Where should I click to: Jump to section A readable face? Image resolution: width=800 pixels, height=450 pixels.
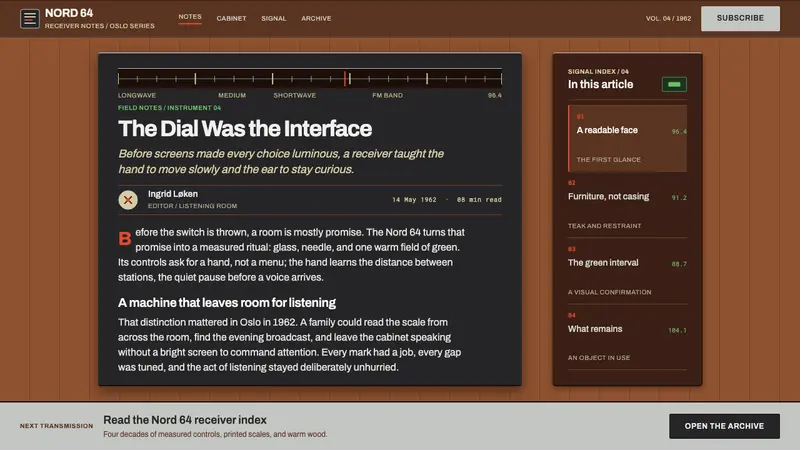click(x=628, y=138)
